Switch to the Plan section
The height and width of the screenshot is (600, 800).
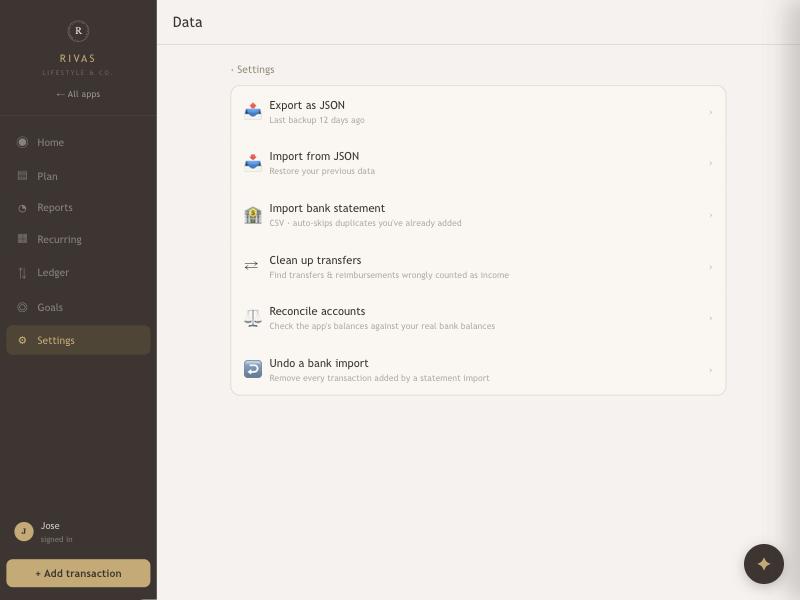point(78,176)
